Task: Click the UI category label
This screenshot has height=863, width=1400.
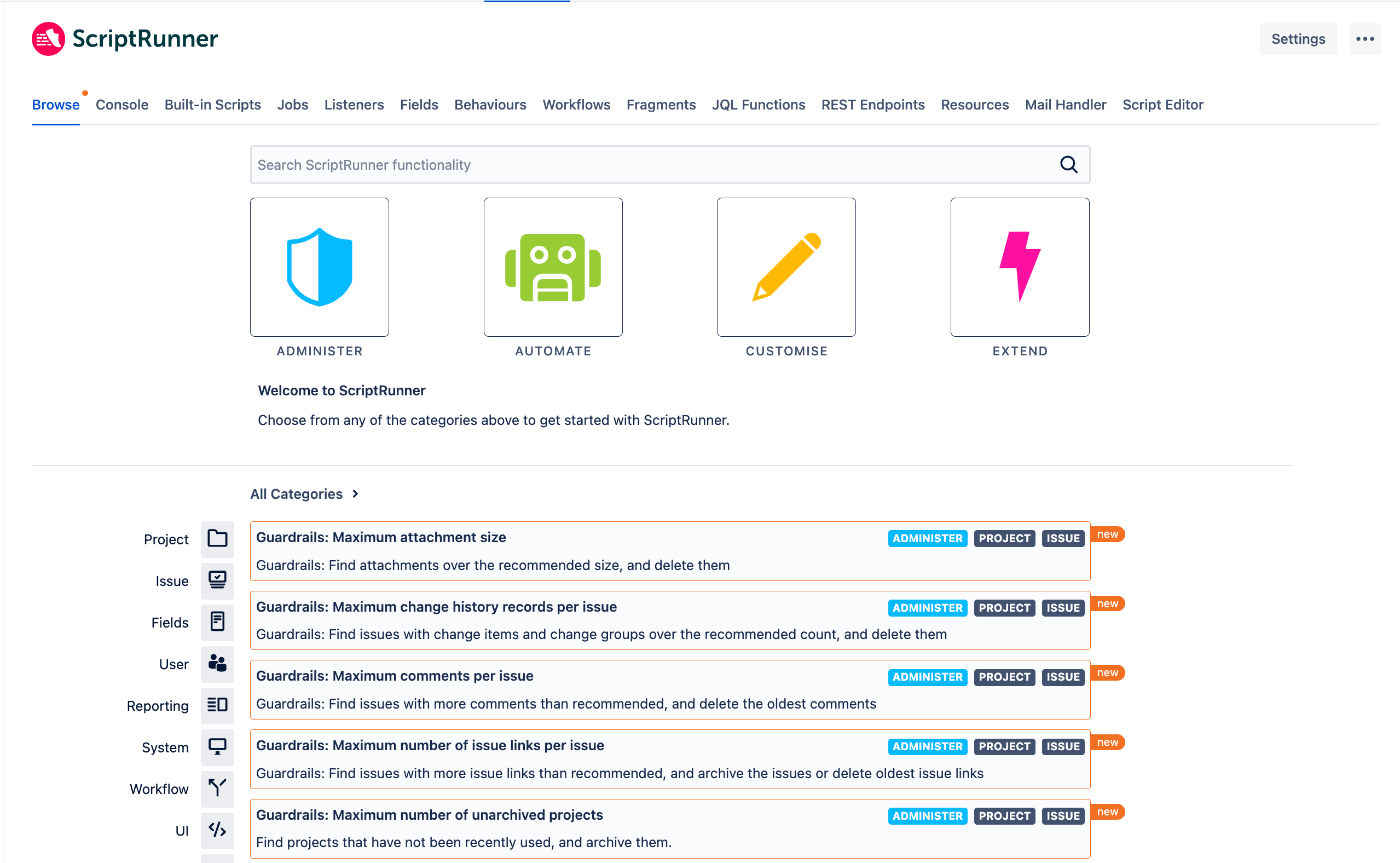Action: [181, 831]
